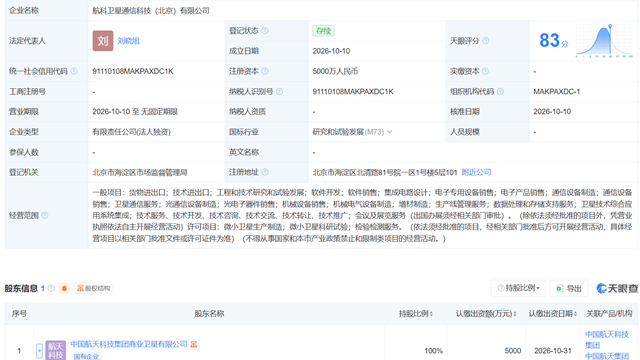Click the 序号 column header
Screen dimensions: 640x360
click(19, 313)
